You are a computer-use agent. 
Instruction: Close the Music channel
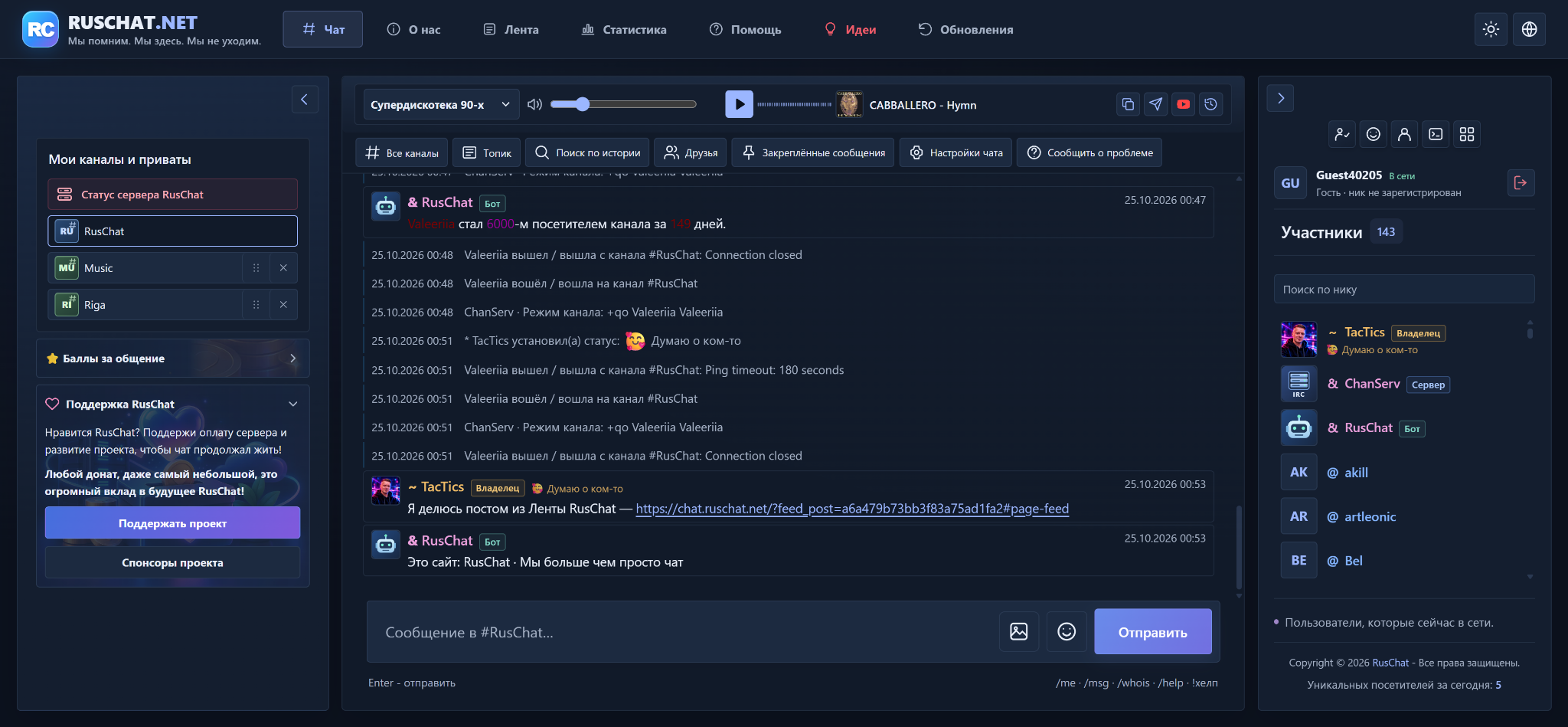point(283,268)
